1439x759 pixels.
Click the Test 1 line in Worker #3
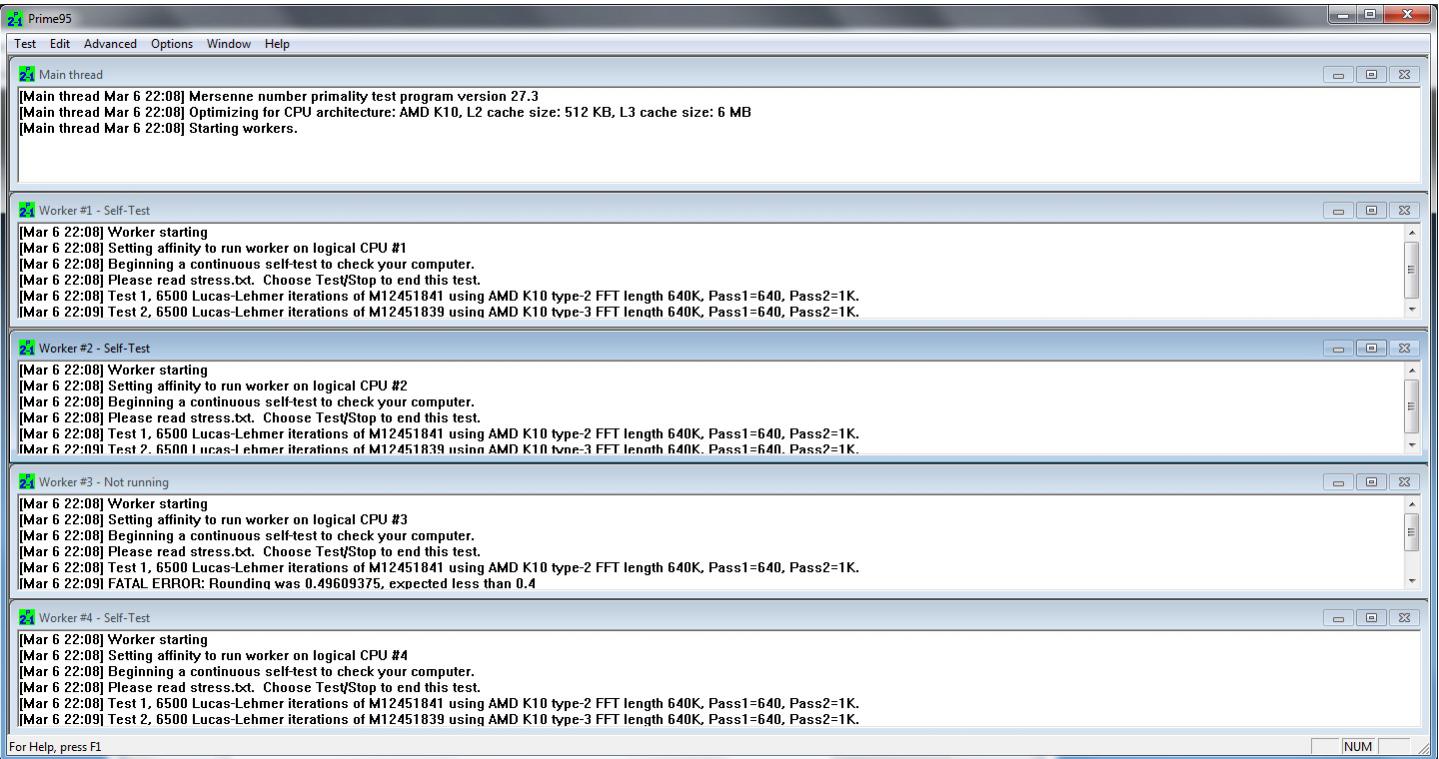point(439,567)
